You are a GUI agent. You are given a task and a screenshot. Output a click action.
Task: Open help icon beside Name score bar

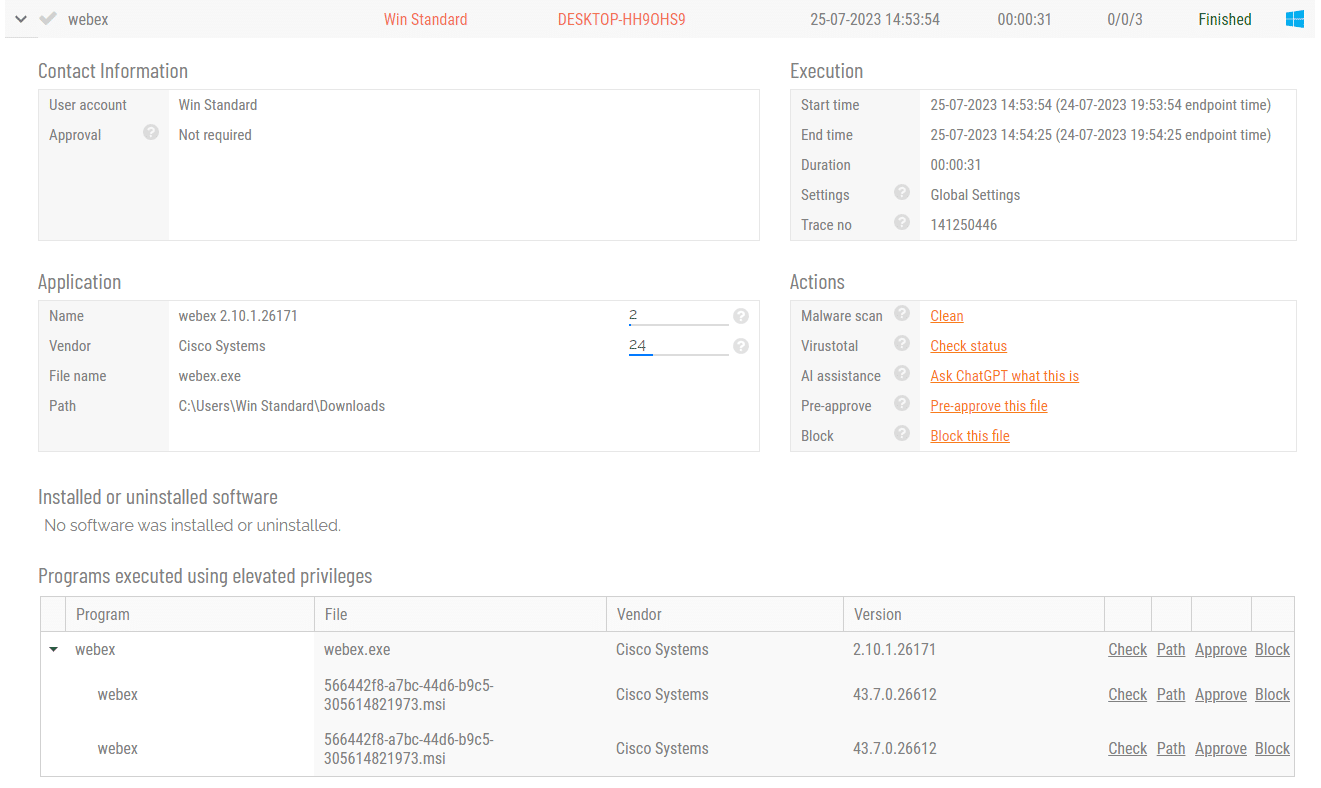pos(741,316)
